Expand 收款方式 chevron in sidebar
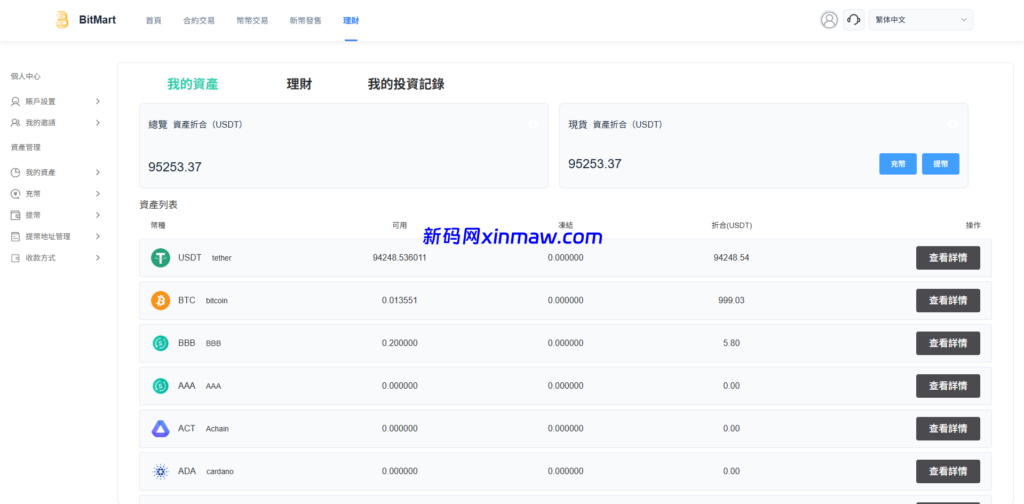Screen dimensions: 1024x504 (x=97, y=258)
